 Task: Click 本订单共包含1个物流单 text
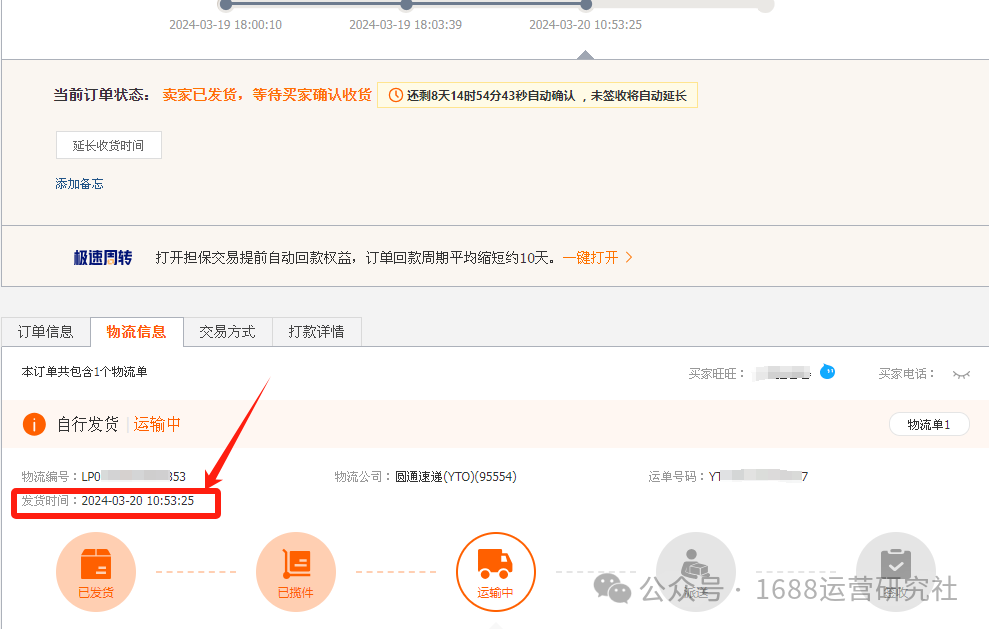coord(85,372)
